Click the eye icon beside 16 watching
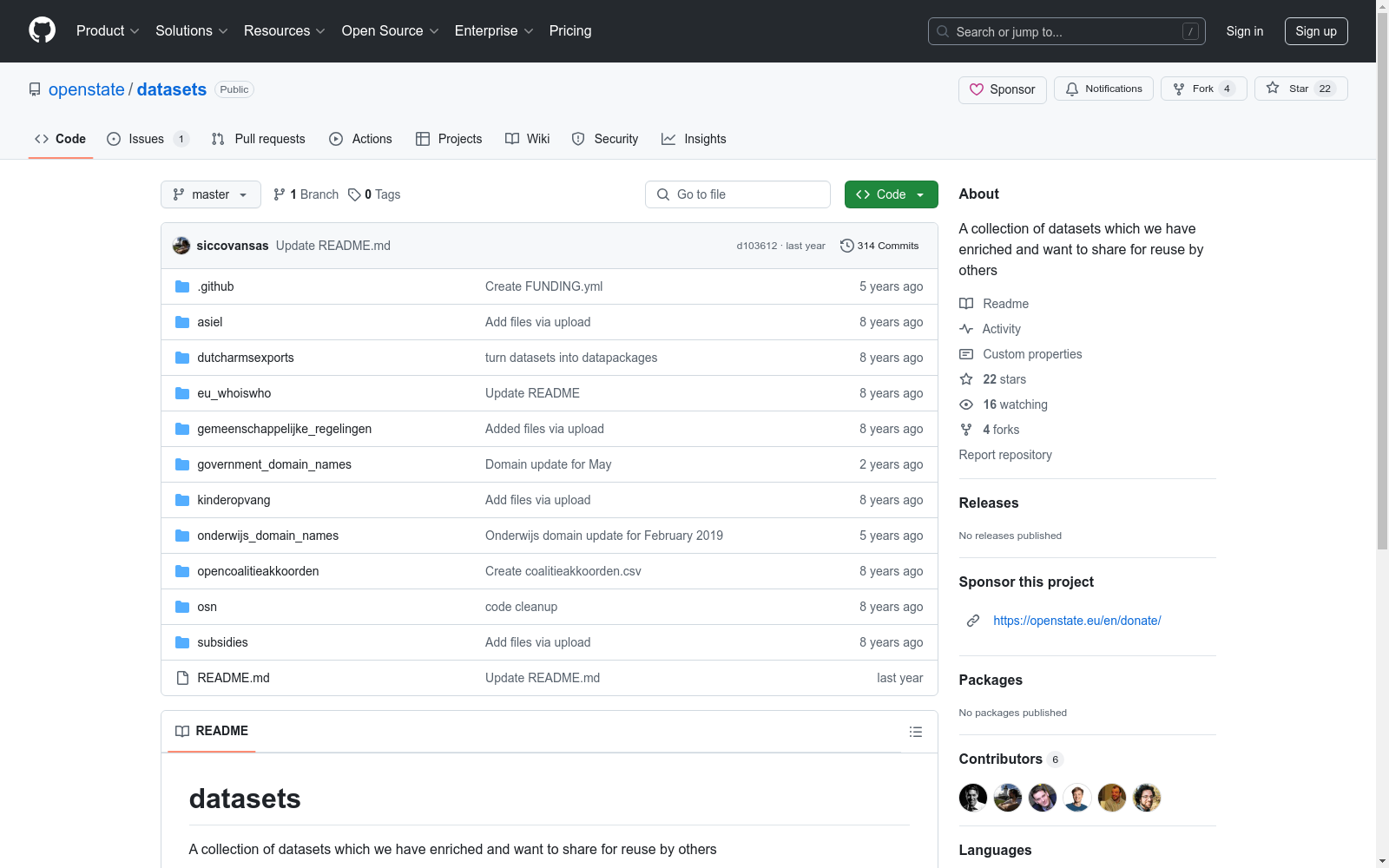Viewport: 1389px width, 868px height. coord(966,404)
